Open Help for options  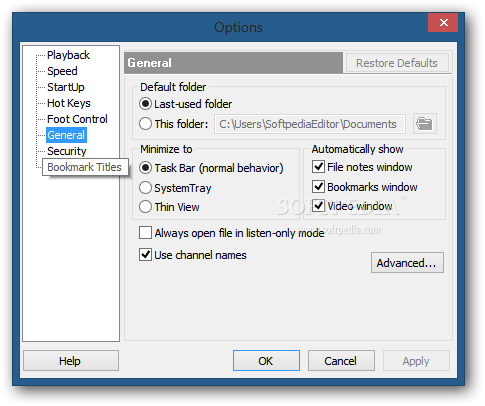point(71,361)
